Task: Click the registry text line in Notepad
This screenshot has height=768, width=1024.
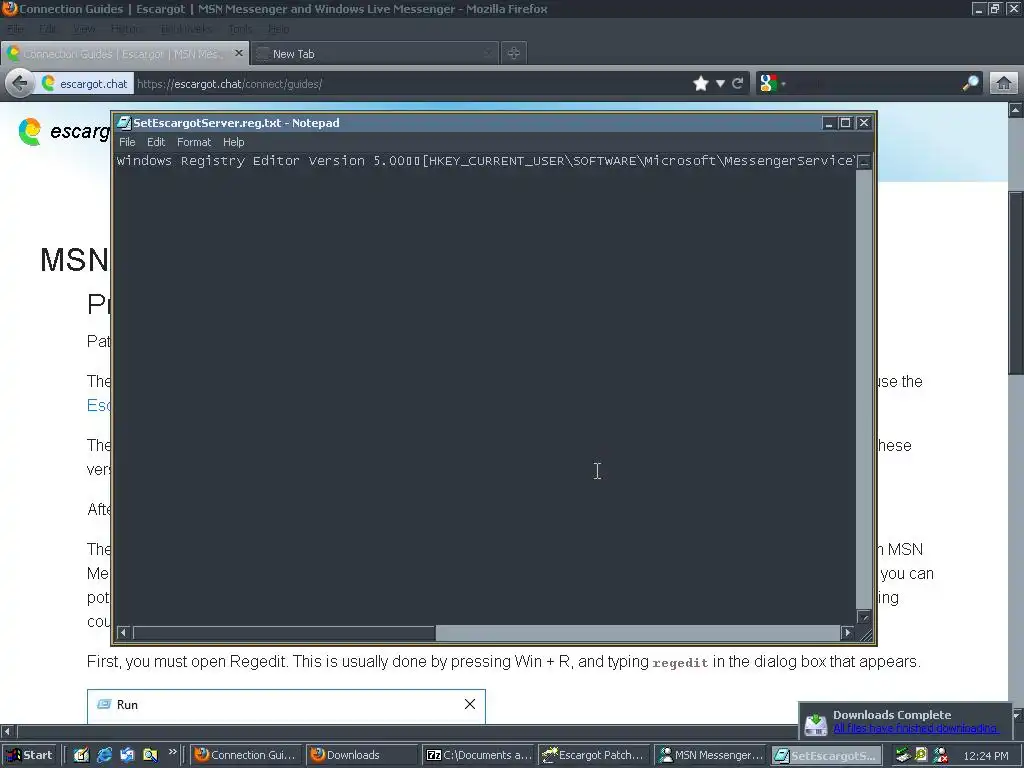Action: click(485, 161)
